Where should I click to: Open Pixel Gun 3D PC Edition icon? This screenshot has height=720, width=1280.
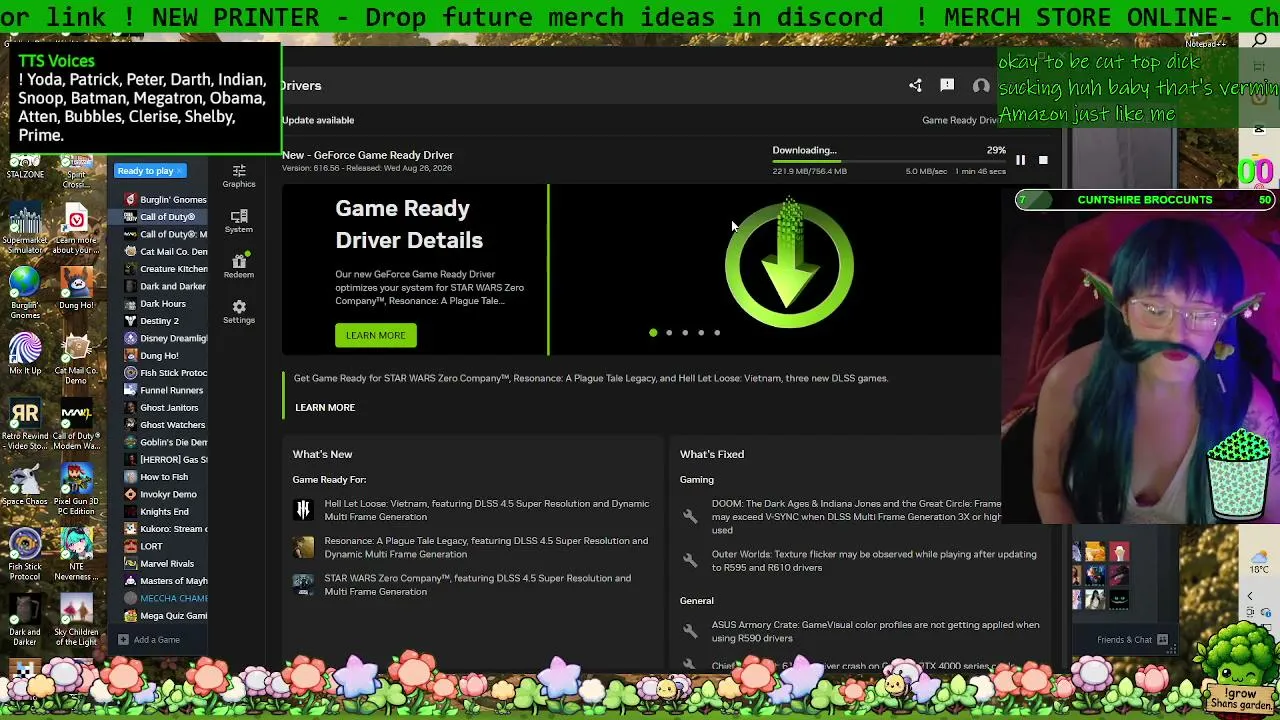76,489
